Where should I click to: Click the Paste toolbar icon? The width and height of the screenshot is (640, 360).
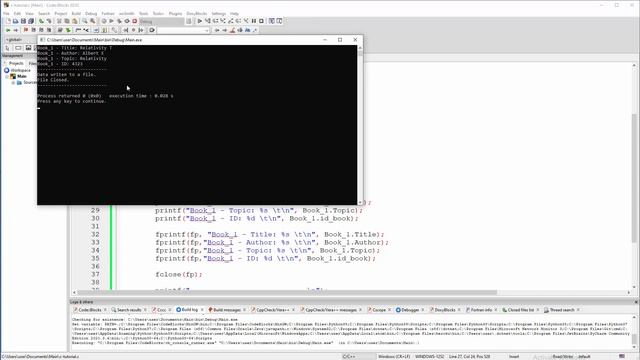click(x=75, y=21)
